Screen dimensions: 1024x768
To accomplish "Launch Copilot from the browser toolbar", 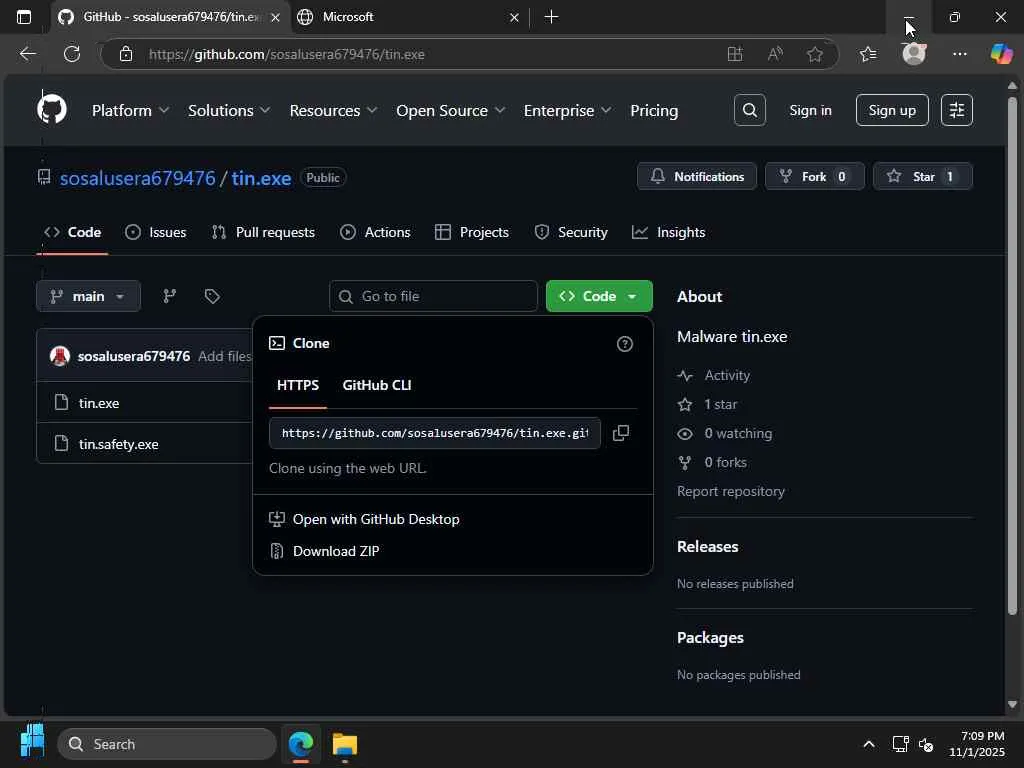I will (1001, 54).
